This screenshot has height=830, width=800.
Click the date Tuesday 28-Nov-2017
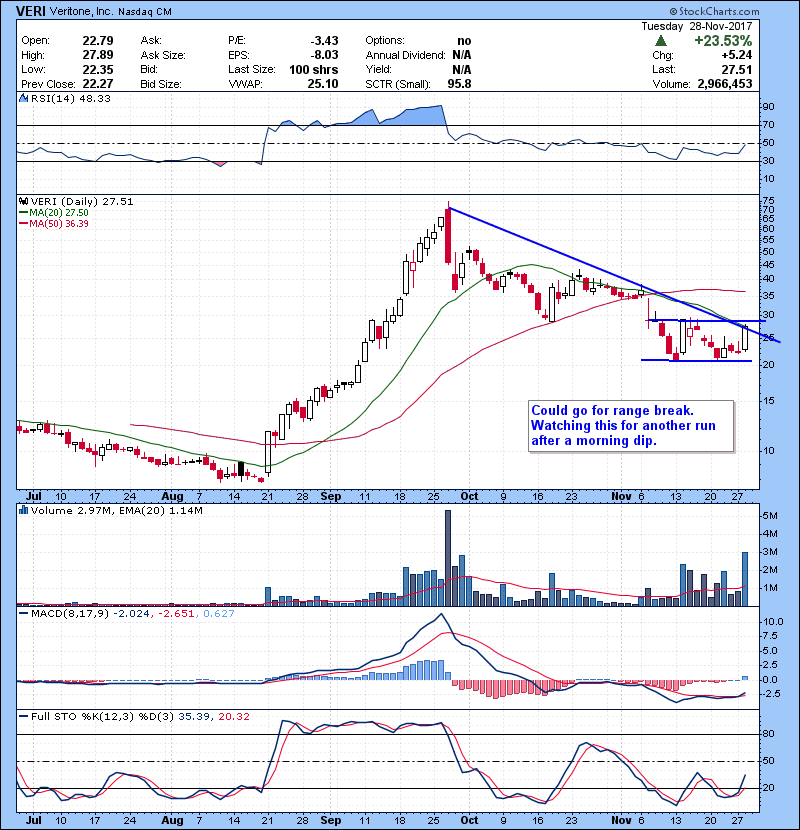[x=697, y=26]
